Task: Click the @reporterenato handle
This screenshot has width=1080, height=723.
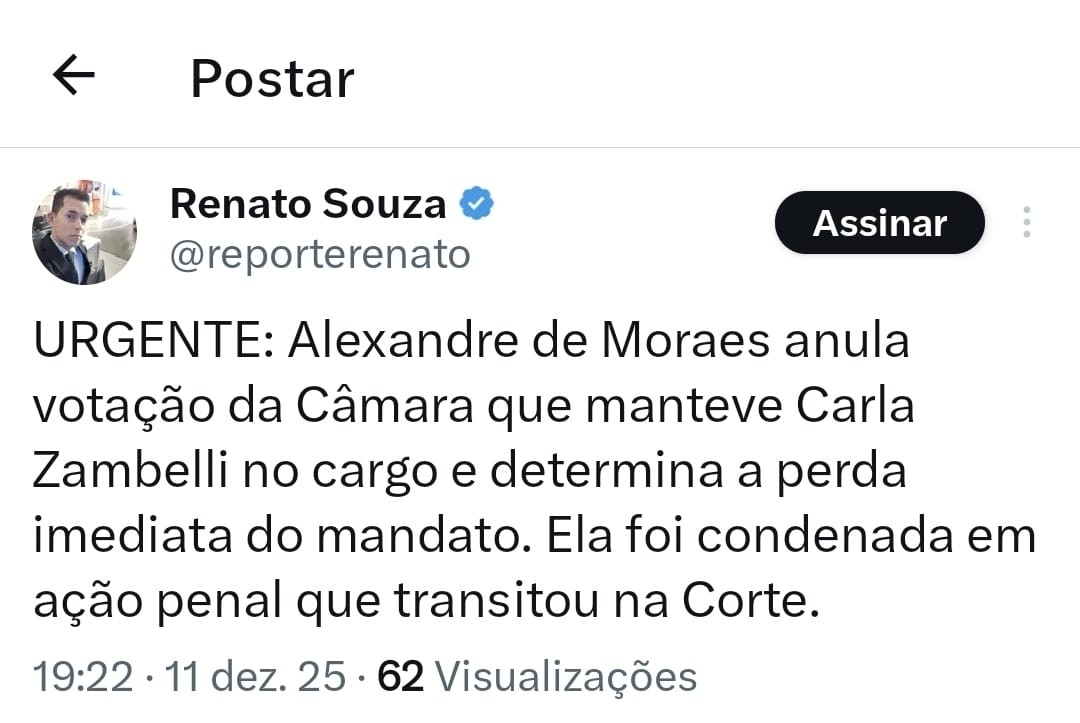Action: coord(320,255)
